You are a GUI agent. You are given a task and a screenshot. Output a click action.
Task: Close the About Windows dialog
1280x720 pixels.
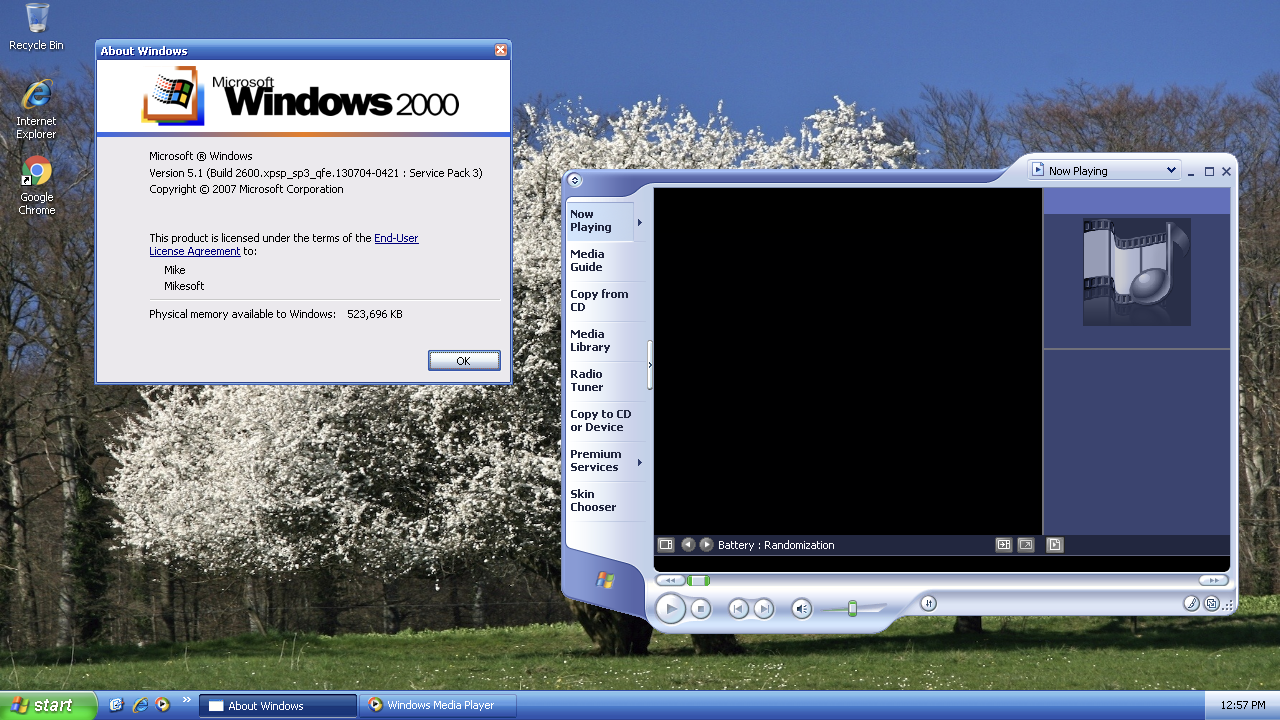501,51
